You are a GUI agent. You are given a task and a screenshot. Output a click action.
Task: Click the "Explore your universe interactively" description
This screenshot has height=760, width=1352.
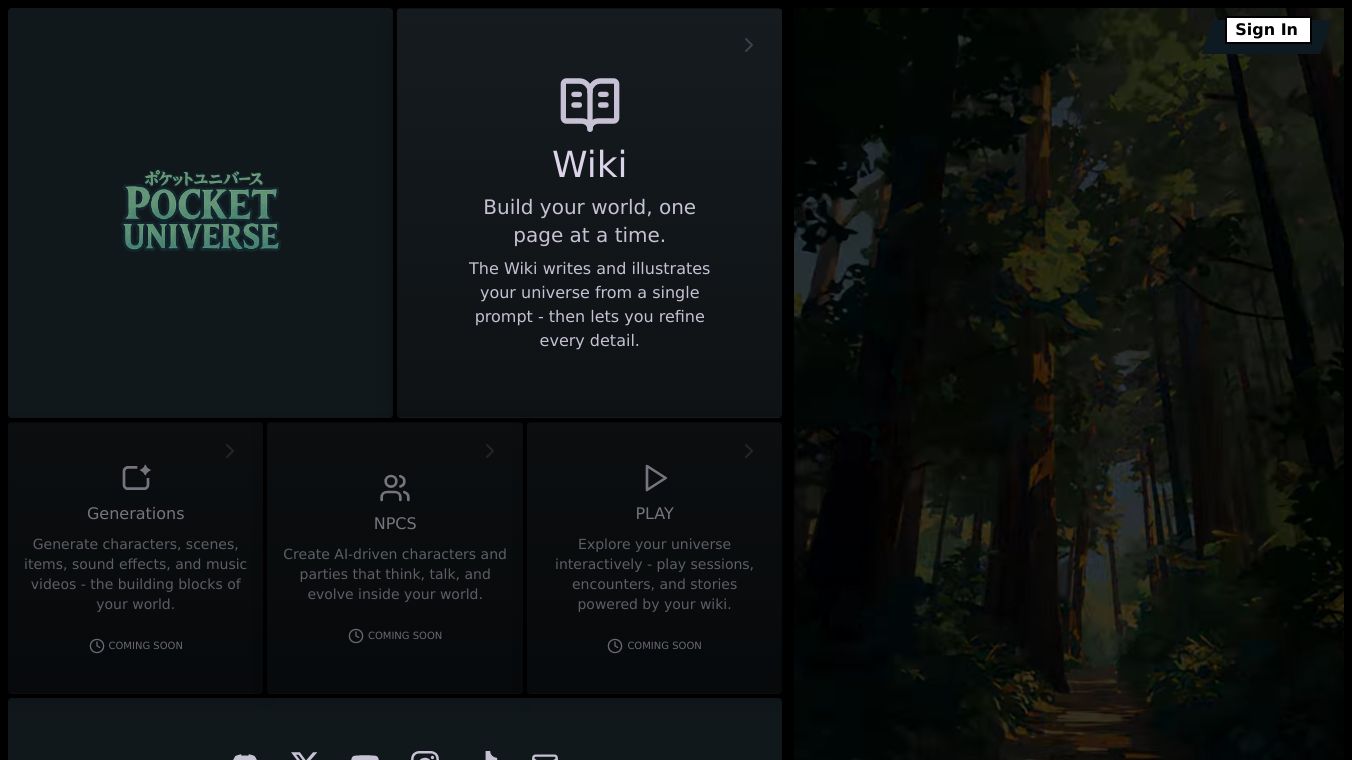[x=655, y=574]
